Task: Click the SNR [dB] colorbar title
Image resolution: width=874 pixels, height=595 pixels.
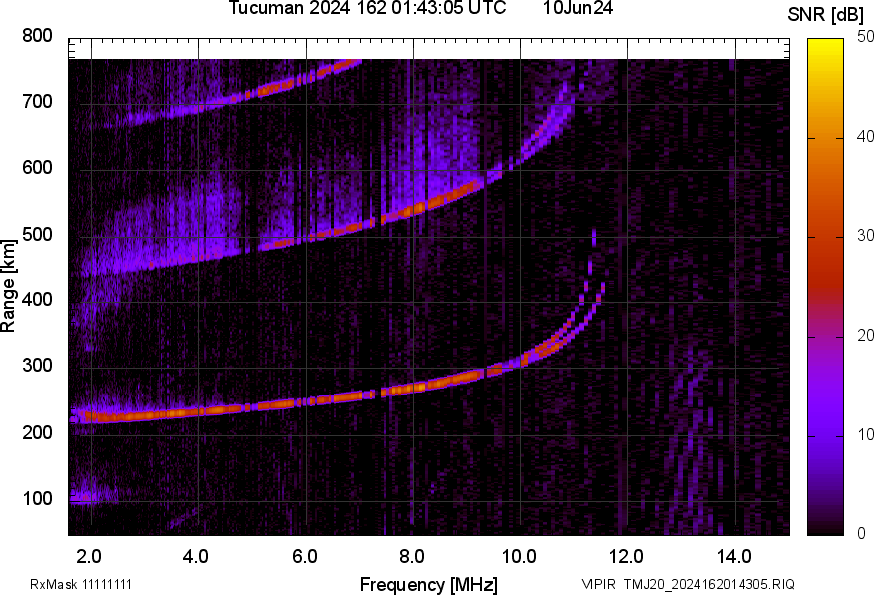Action: coord(826,14)
